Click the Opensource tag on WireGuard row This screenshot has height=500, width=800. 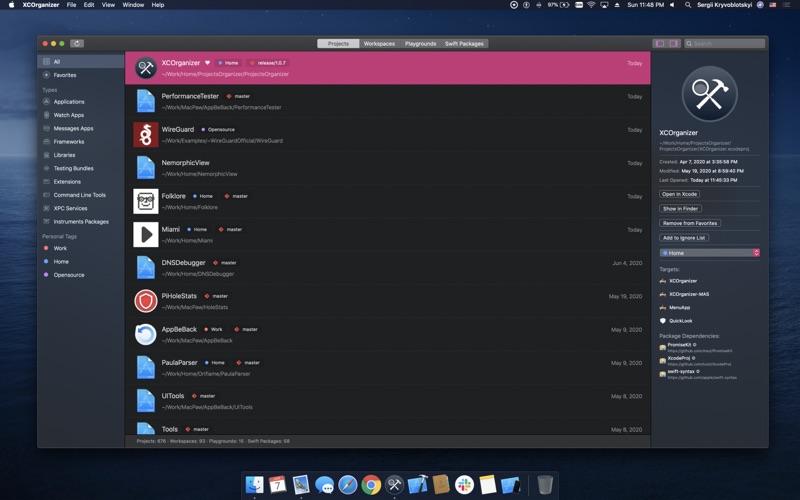click(x=218, y=130)
